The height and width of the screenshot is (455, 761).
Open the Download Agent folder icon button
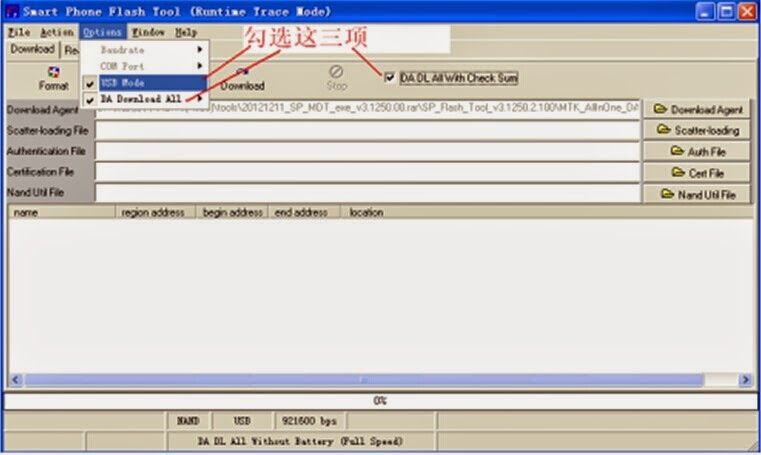[696, 110]
